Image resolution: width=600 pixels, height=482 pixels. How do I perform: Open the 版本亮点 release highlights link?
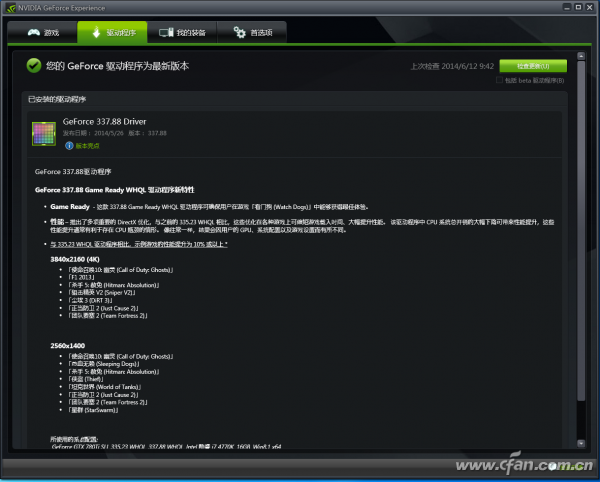[87, 146]
